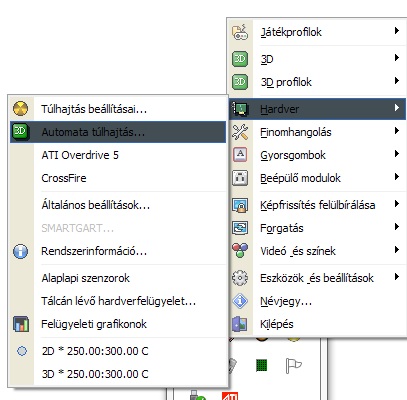Open the Névjegy about entry
Viewport: 407px width, 400px height.
286,302
